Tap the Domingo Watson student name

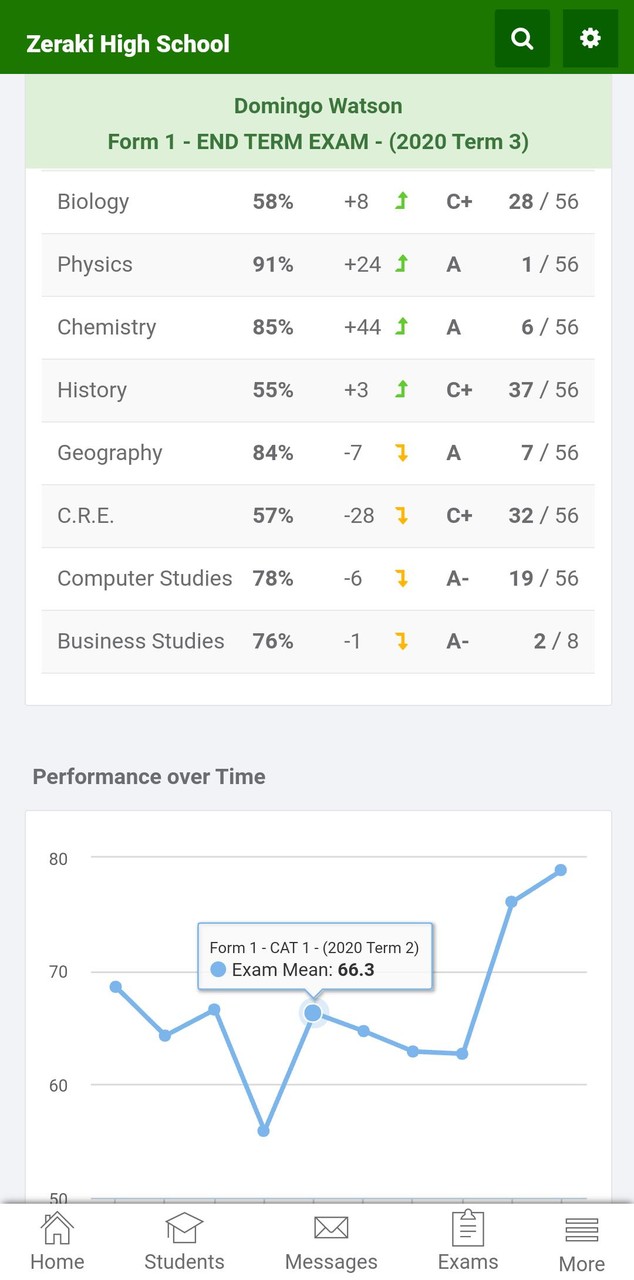318,106
